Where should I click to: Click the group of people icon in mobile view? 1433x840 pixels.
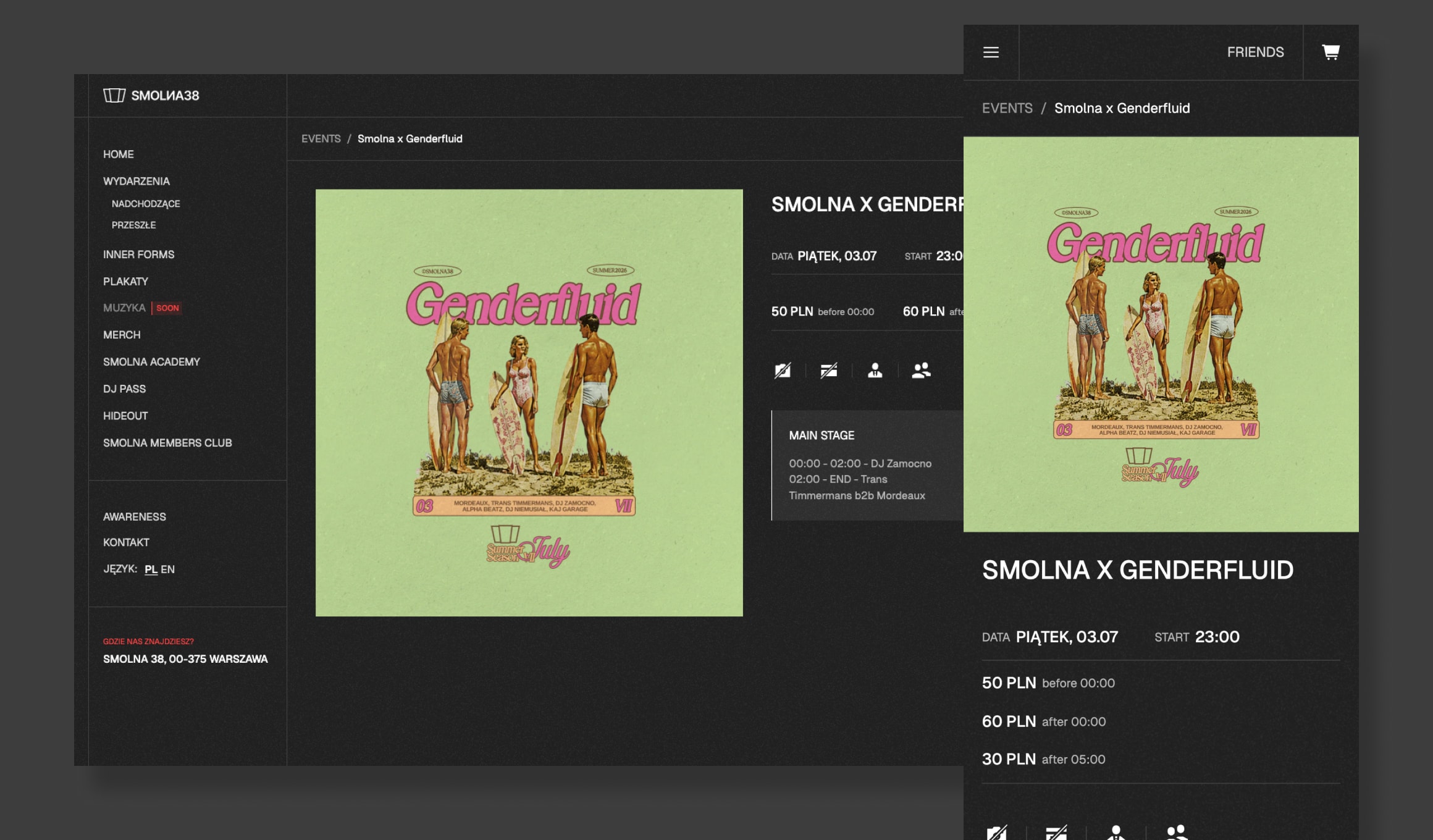point(1177,833)
